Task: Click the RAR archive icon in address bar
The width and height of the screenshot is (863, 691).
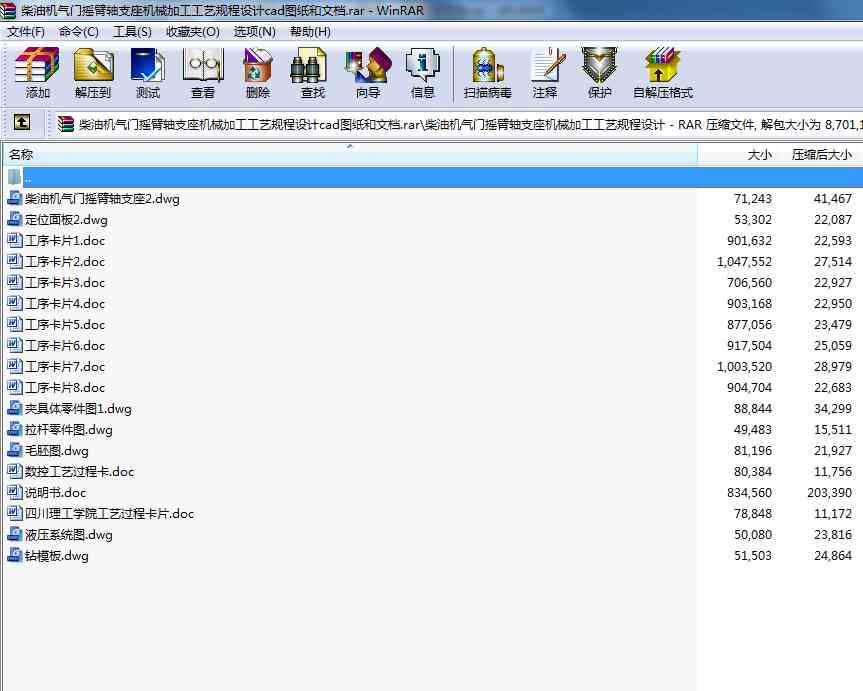Action: coord(65,124)
